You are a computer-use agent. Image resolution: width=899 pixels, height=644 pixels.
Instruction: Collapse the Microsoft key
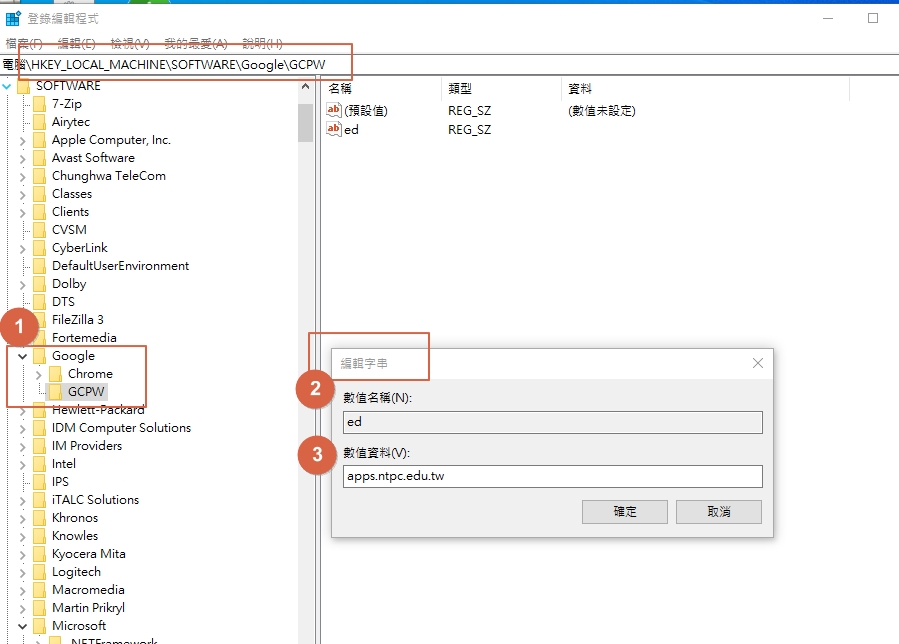pos(22,626)
